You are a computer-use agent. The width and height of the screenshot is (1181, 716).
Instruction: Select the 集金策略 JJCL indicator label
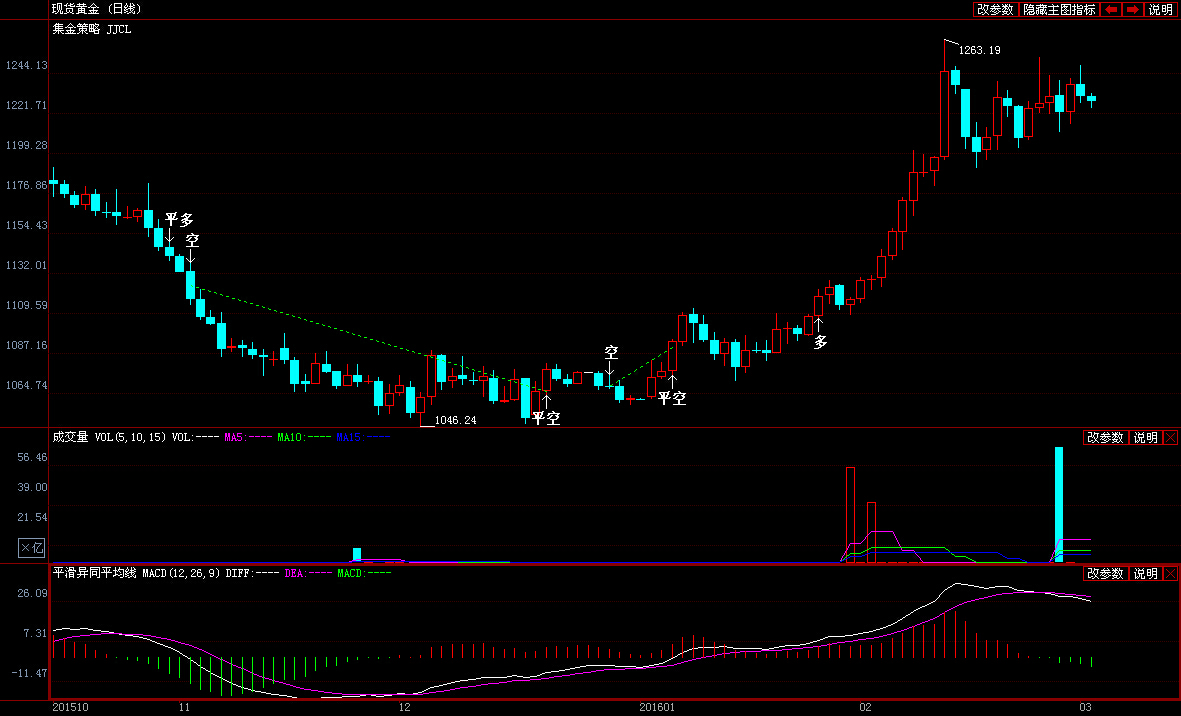click(91, 29)
